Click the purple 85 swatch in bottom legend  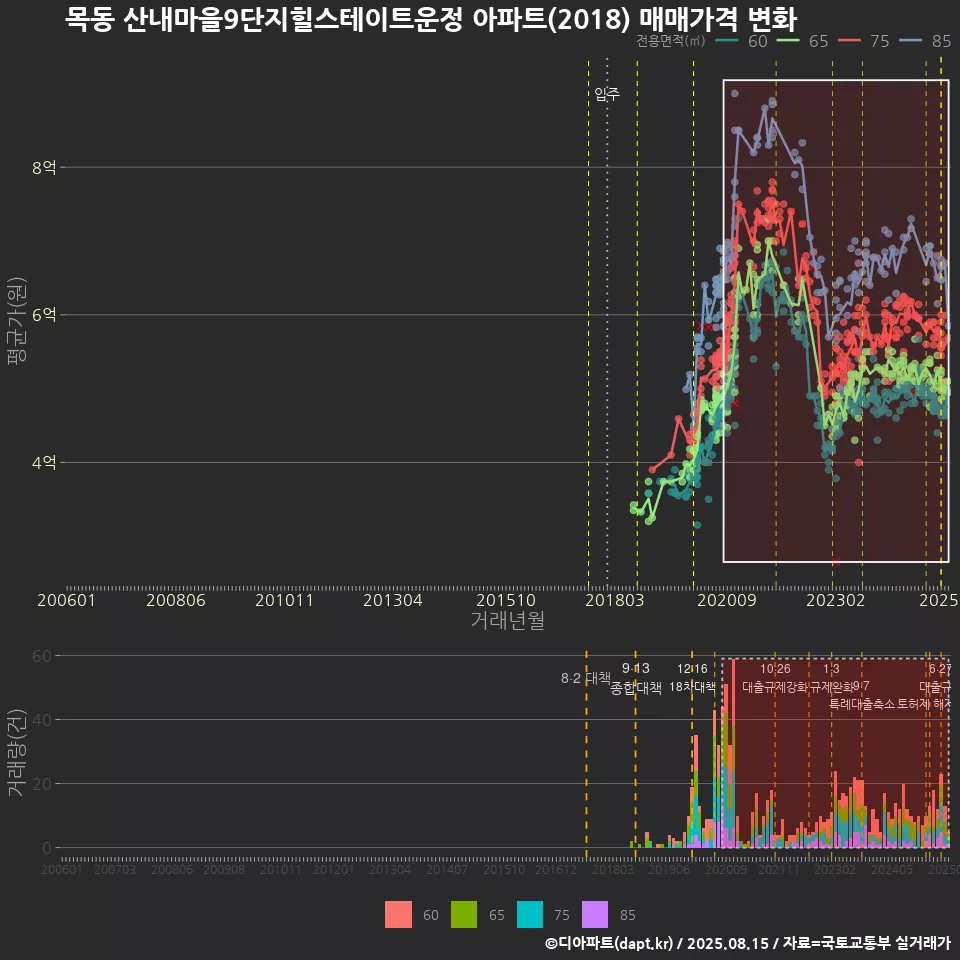(x=595, y=915)
